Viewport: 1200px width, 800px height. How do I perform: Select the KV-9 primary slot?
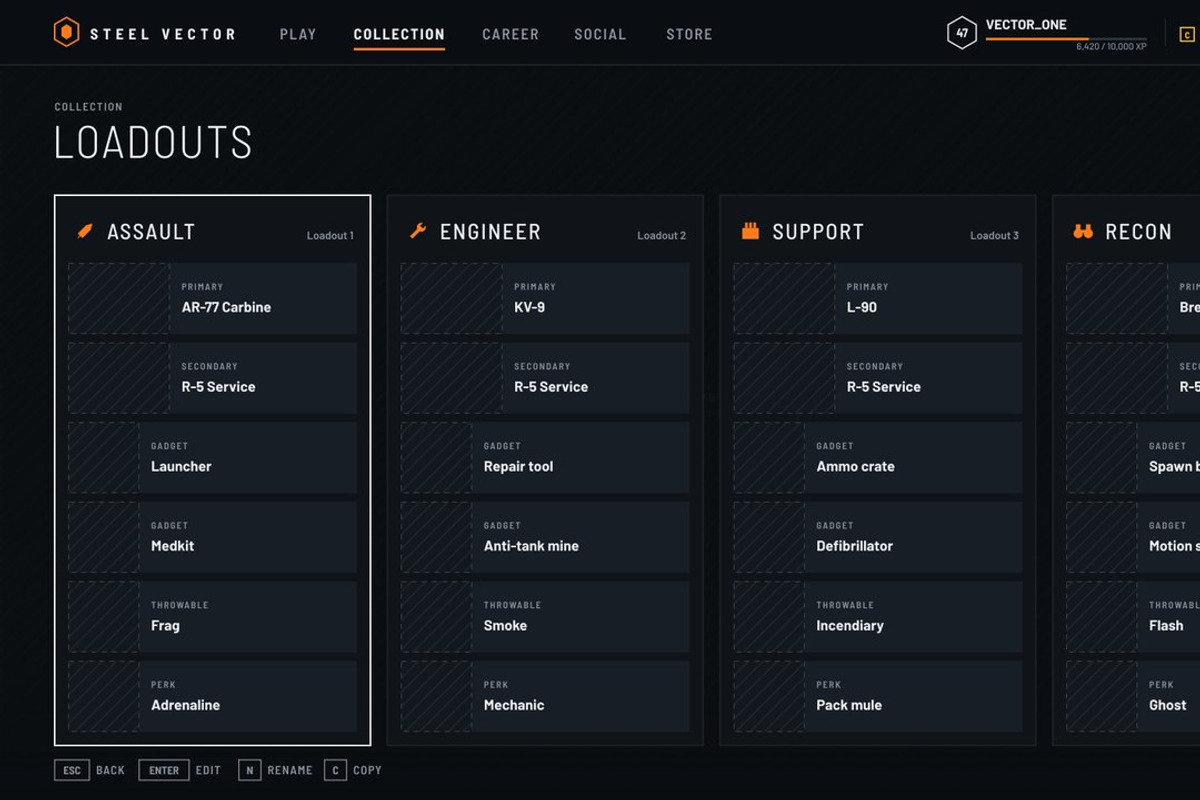point(545,298)
